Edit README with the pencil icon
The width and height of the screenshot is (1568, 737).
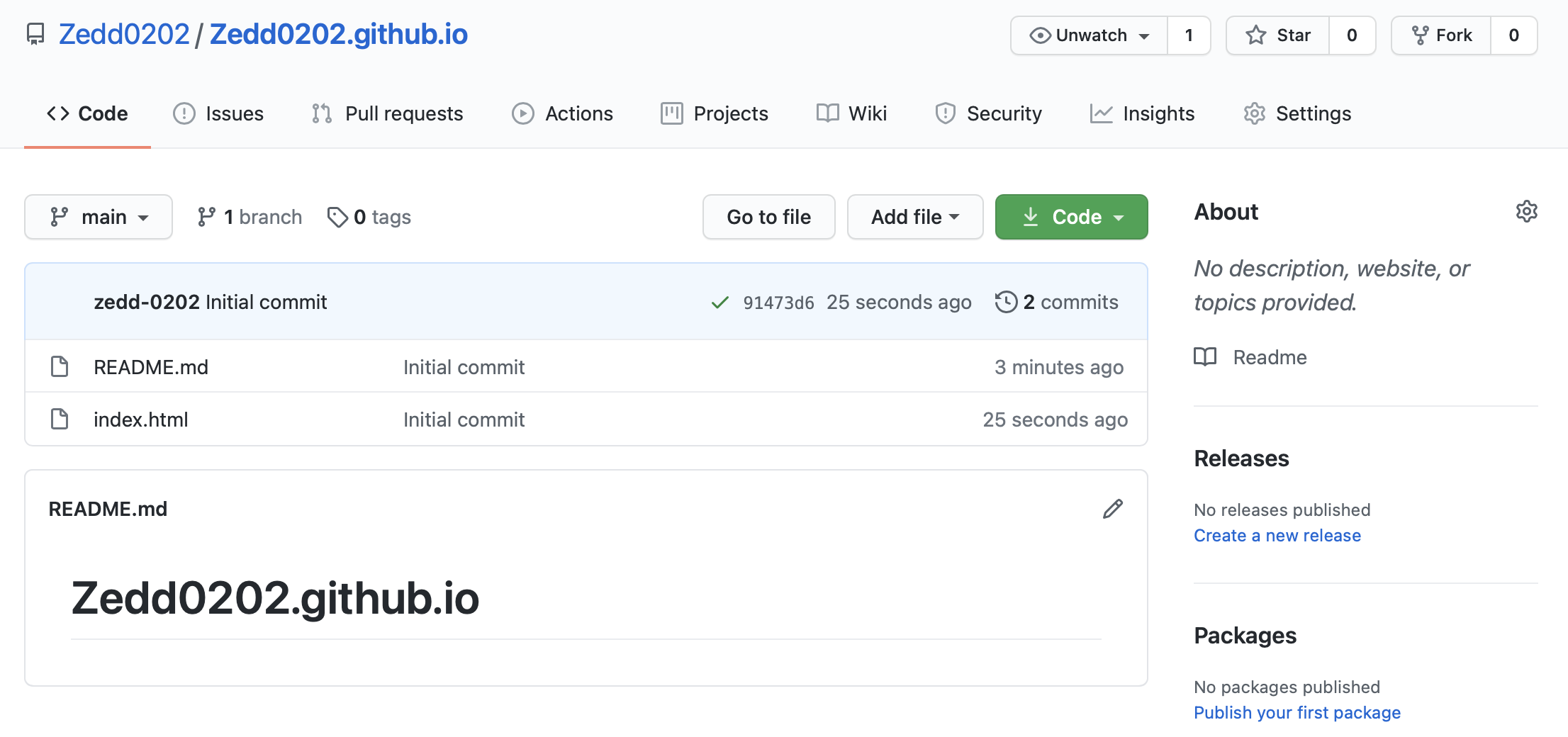tap(1113, 509)
